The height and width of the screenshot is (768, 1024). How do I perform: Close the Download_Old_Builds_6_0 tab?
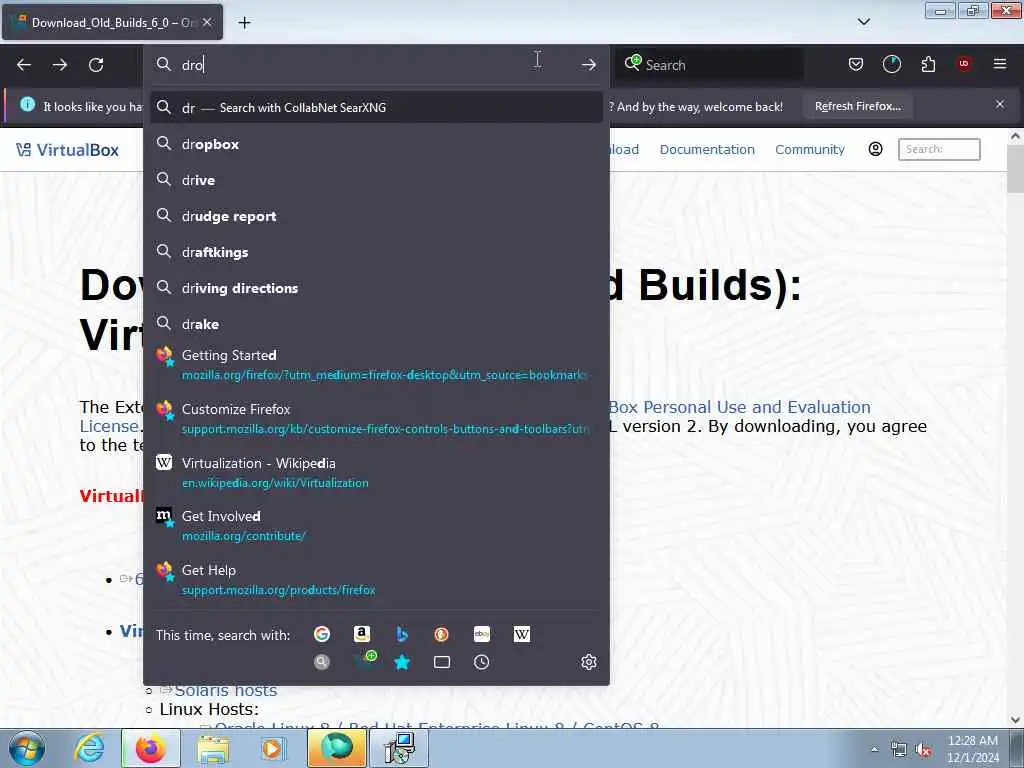[x=207, y=22]
